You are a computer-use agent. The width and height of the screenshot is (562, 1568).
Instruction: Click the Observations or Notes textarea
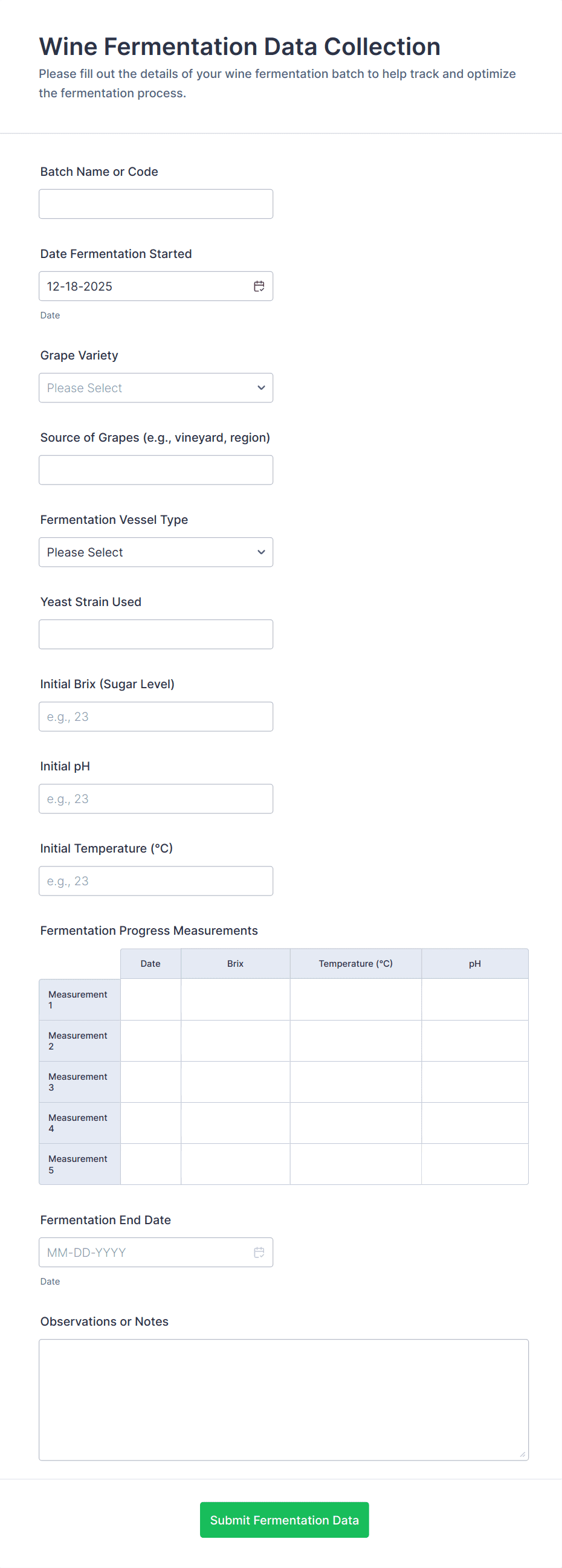284,1399
